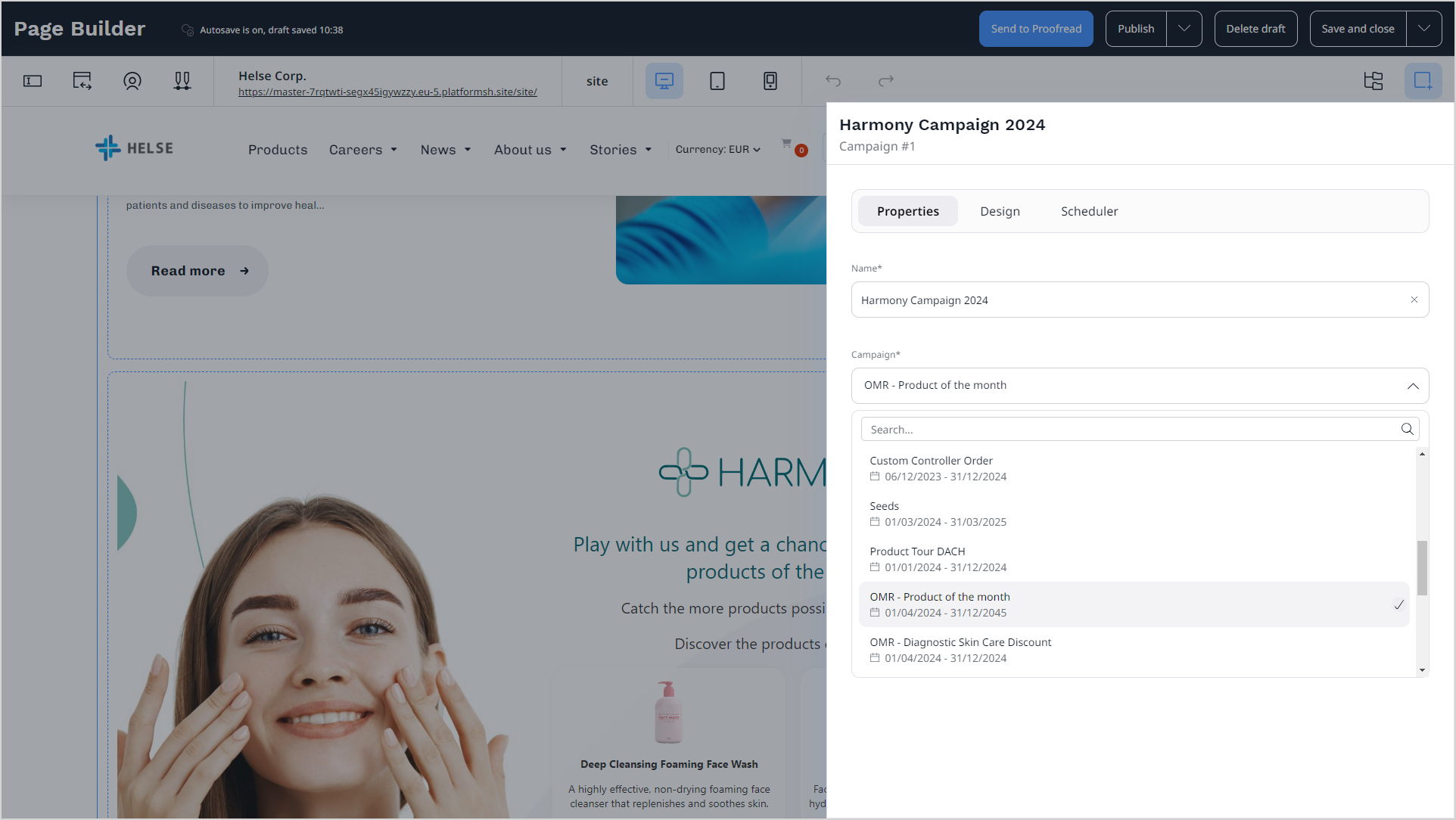Click search magnifier in campaign dropdown
The image size is (1456, 820).
(1407, 430)
